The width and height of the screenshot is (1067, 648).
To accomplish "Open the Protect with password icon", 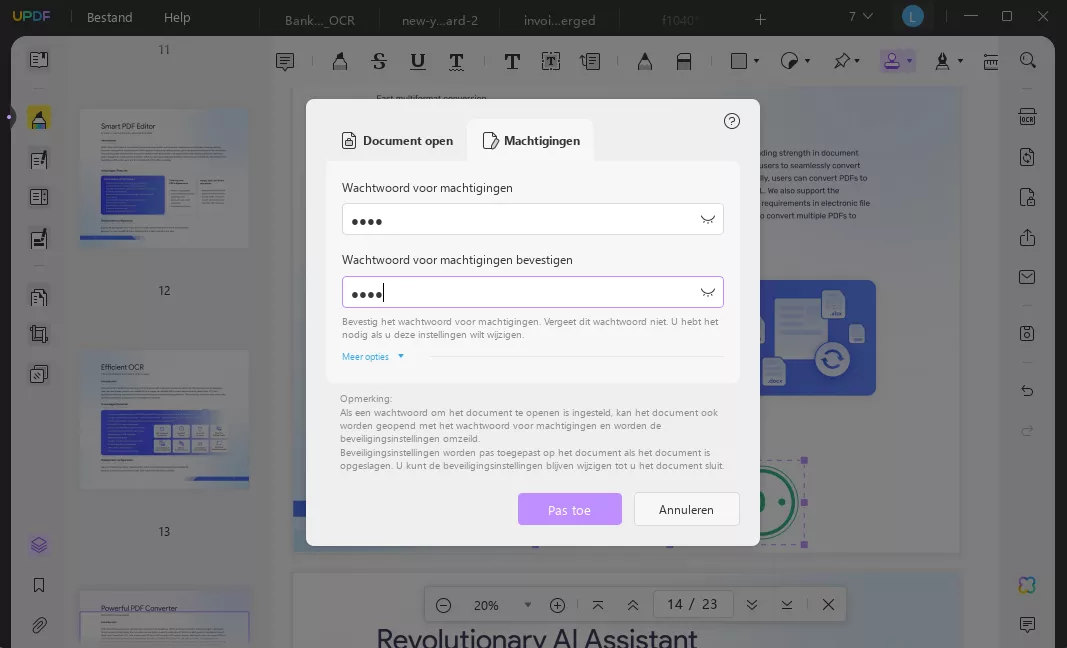I will coord(1027,197).
